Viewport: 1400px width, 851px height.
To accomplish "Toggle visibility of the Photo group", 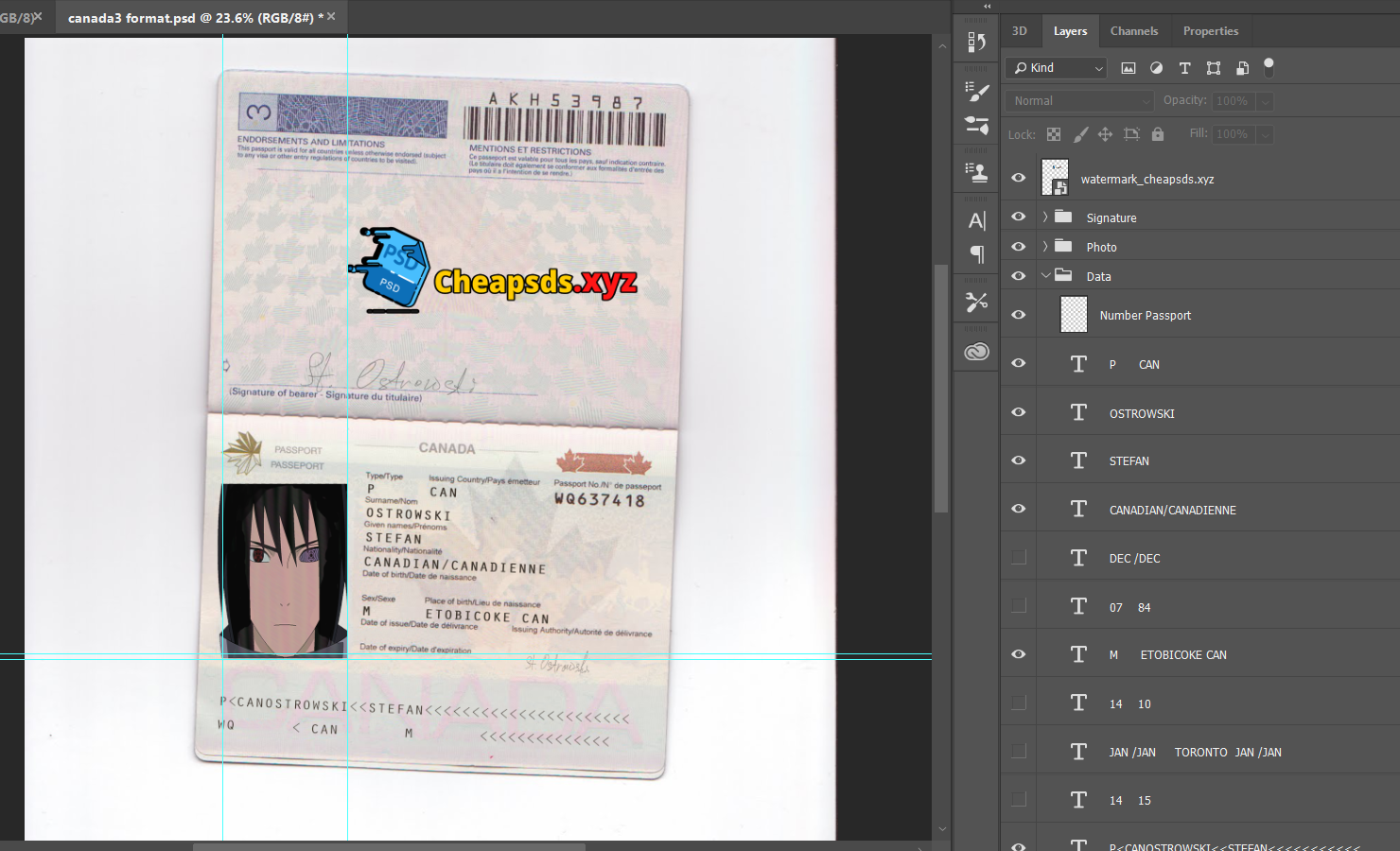I will (1019, 247).
